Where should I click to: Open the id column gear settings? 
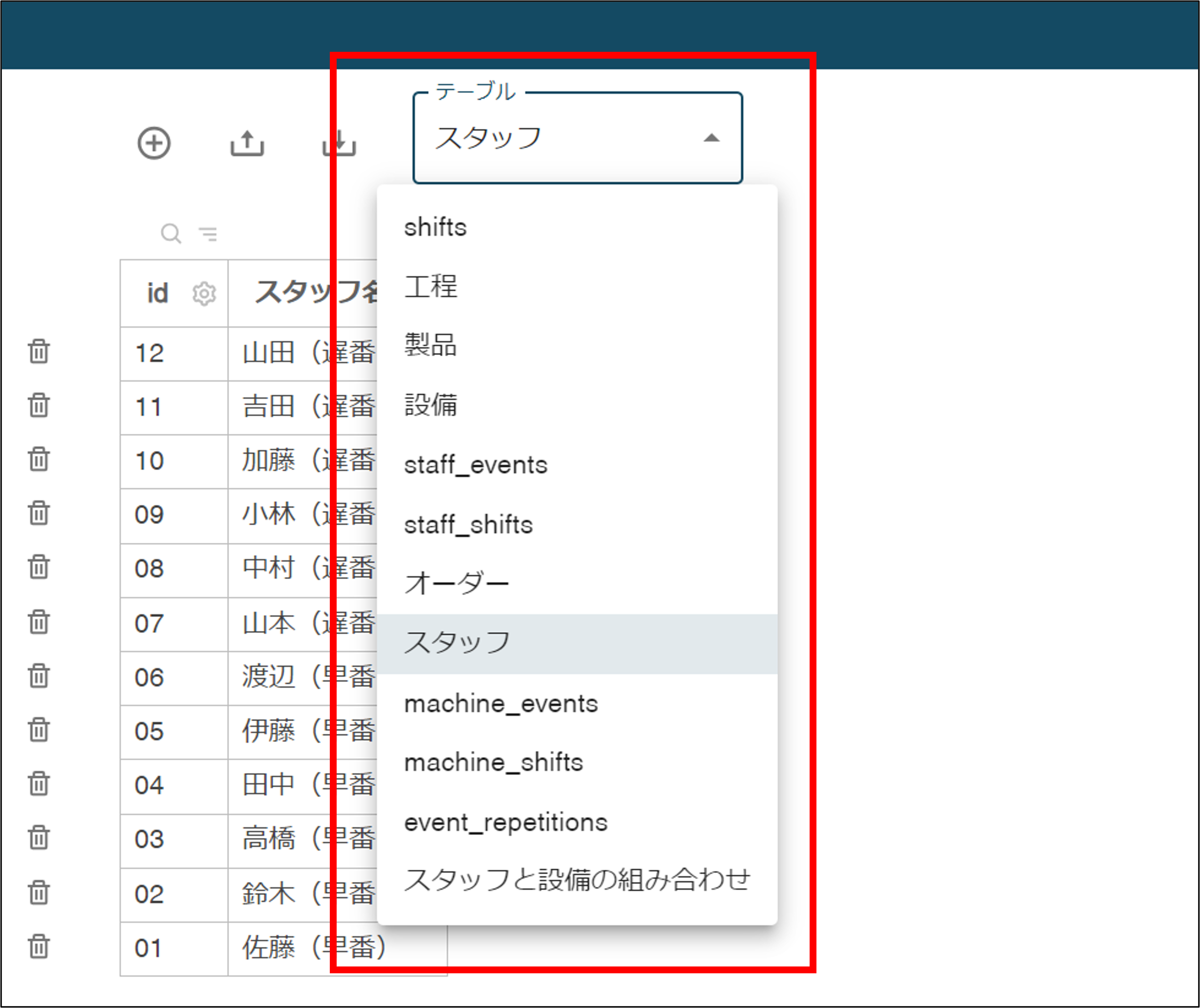click(204, 294)
